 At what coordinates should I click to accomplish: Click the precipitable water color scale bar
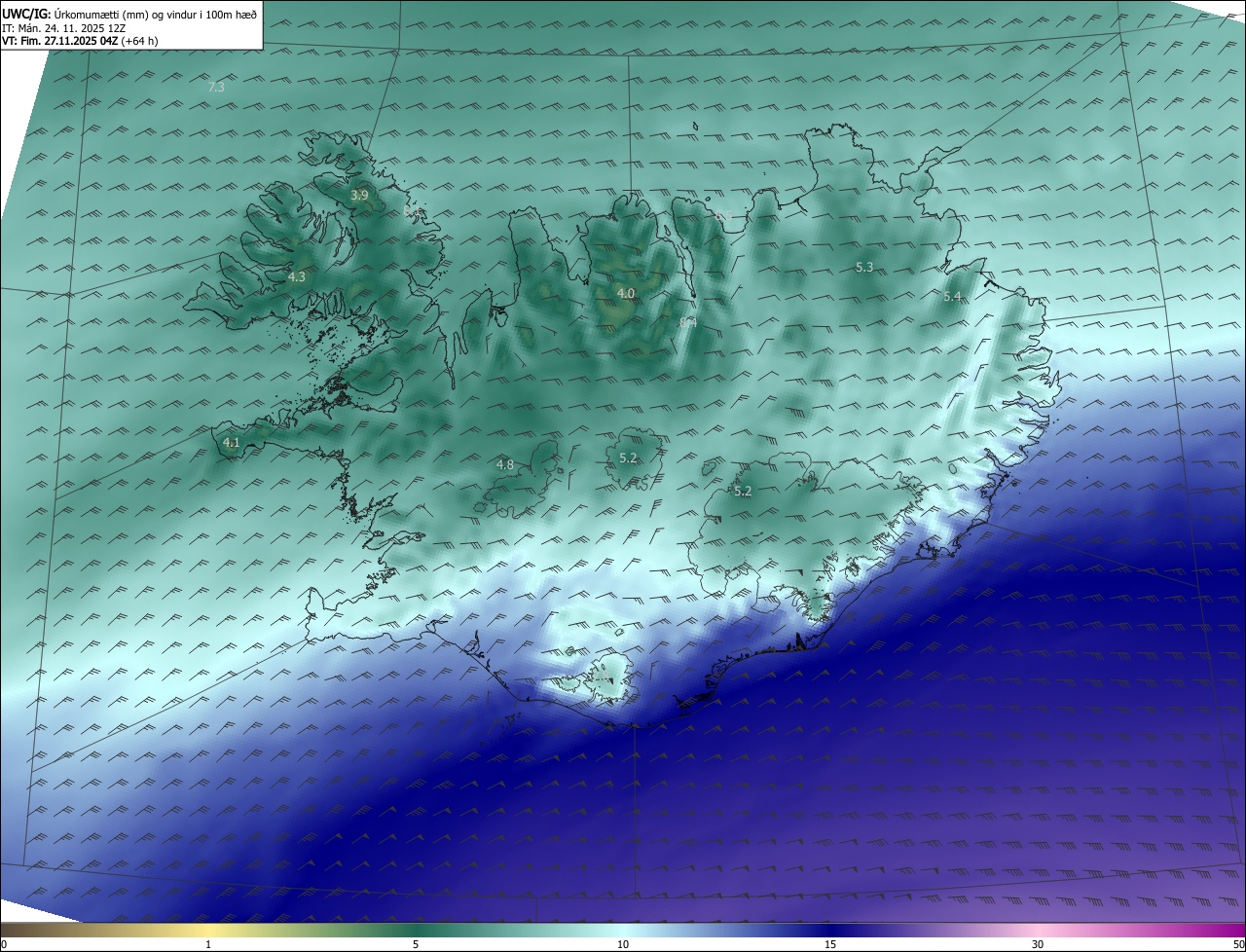point(623,931)
